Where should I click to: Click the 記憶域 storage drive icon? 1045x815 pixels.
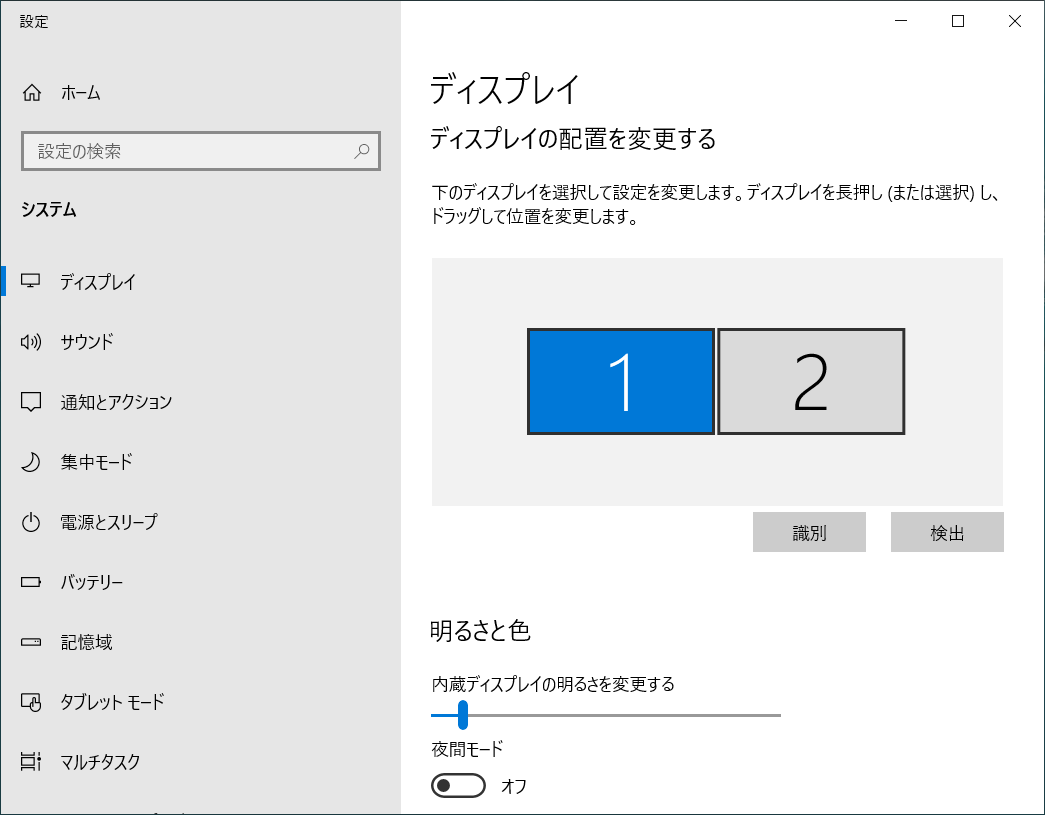pyautogui.click(x=31, y=642)
